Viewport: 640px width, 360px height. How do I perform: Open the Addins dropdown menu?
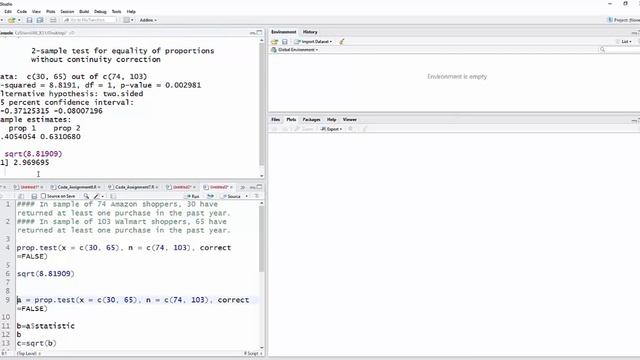pyautogui.click(x=148, y=20)
